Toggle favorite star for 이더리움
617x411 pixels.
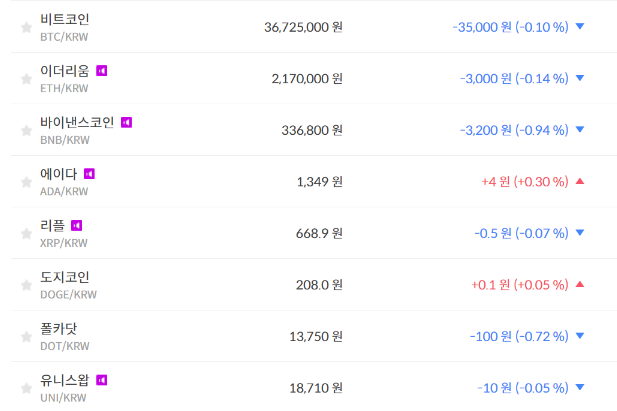[26, 79]
